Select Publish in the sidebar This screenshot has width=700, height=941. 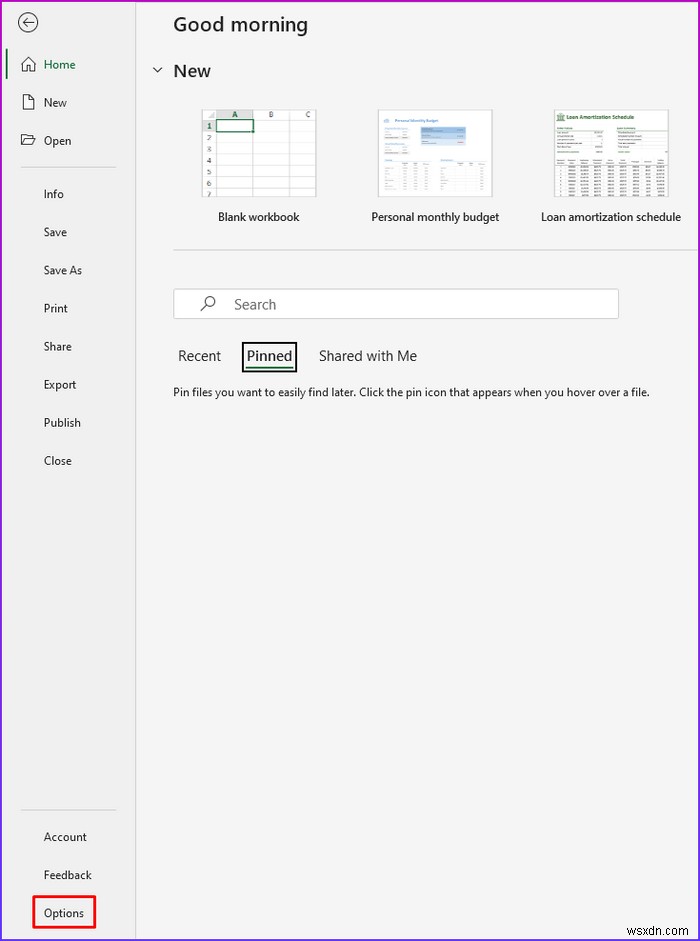62,422
